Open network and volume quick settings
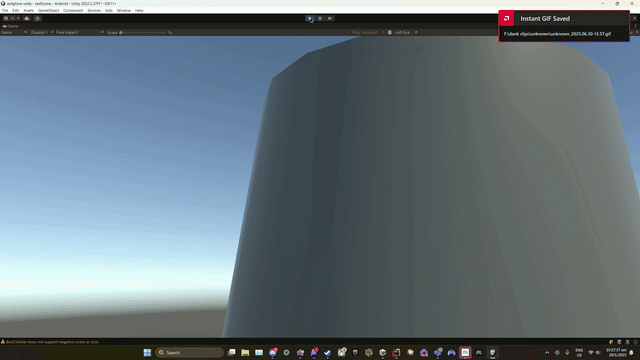The width and height of the screenshot is (640, 360). tap(594, 353)
